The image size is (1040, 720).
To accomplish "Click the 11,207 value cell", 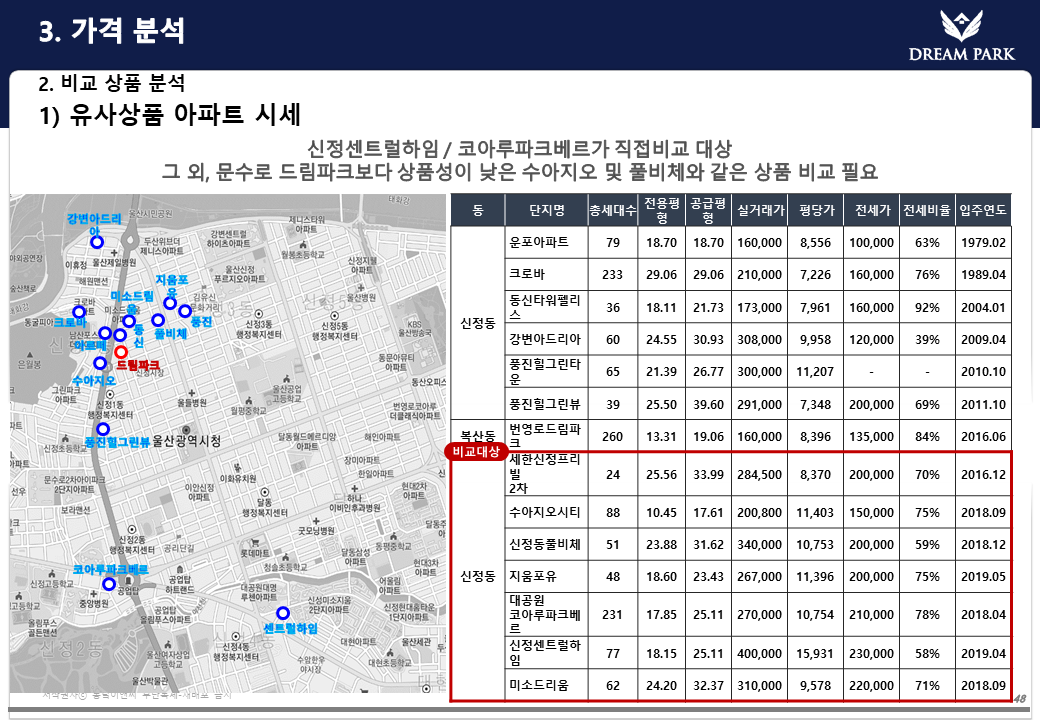I will pos(815,372).
